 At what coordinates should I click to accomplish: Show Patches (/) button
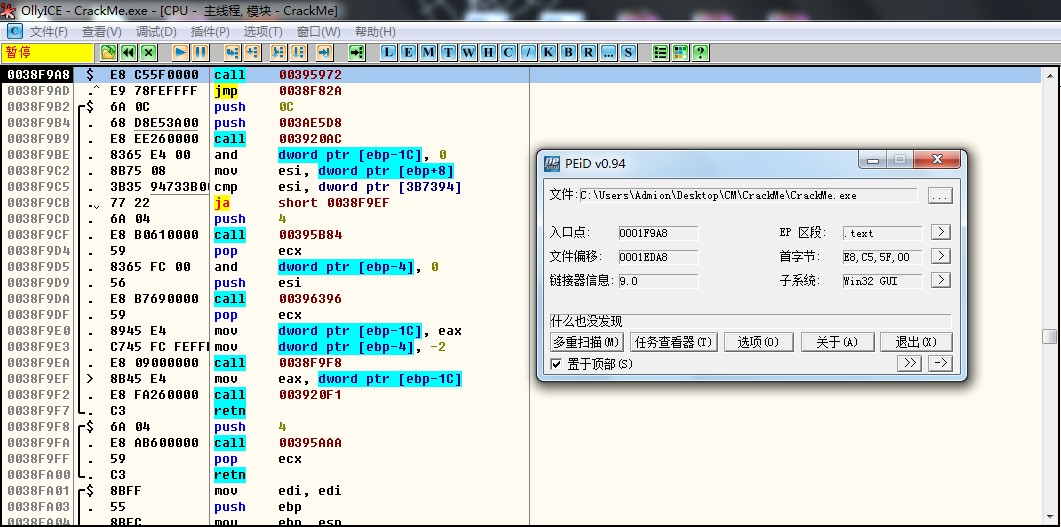point(528,53)
